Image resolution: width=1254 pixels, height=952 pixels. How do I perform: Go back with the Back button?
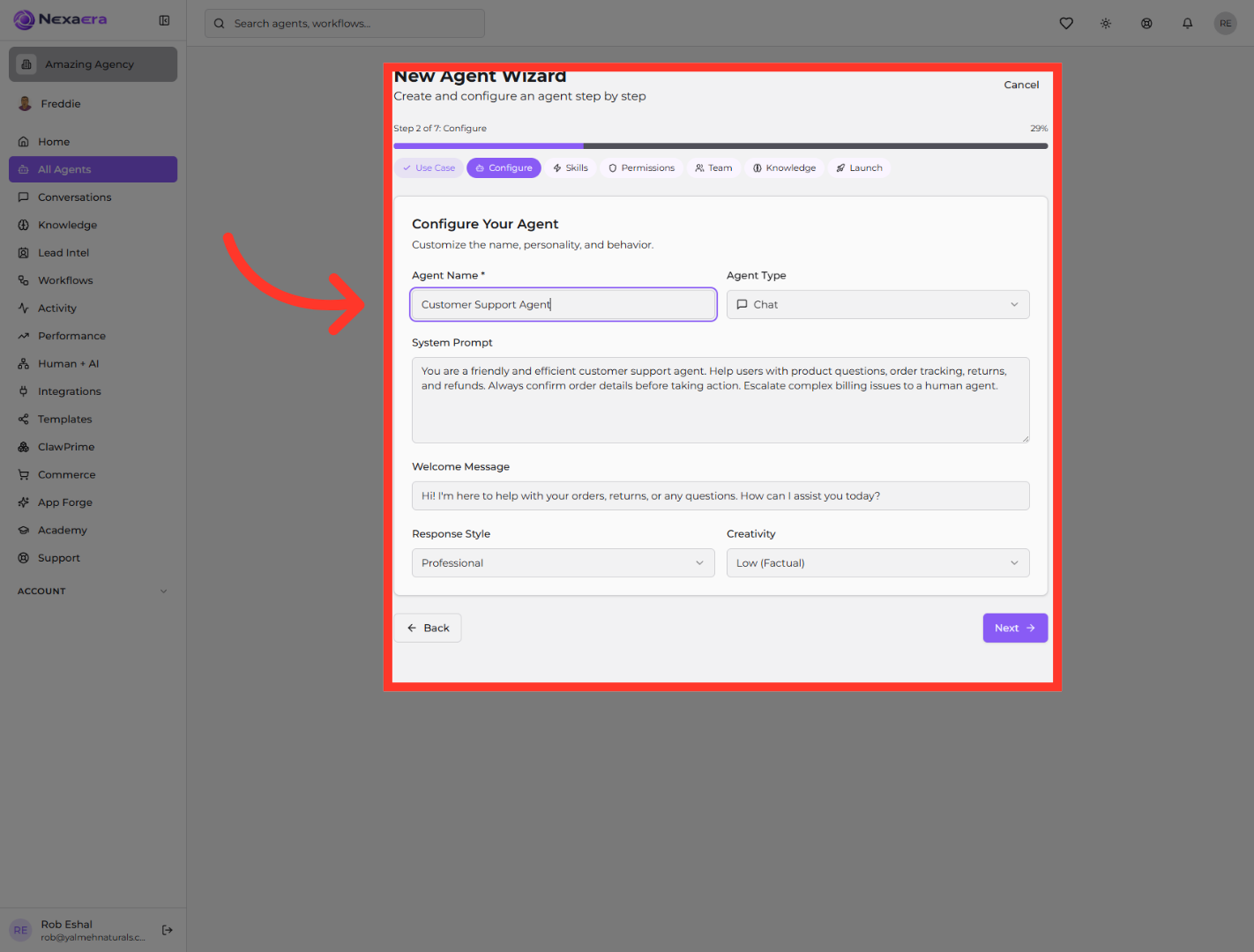[x=428, y=628]
